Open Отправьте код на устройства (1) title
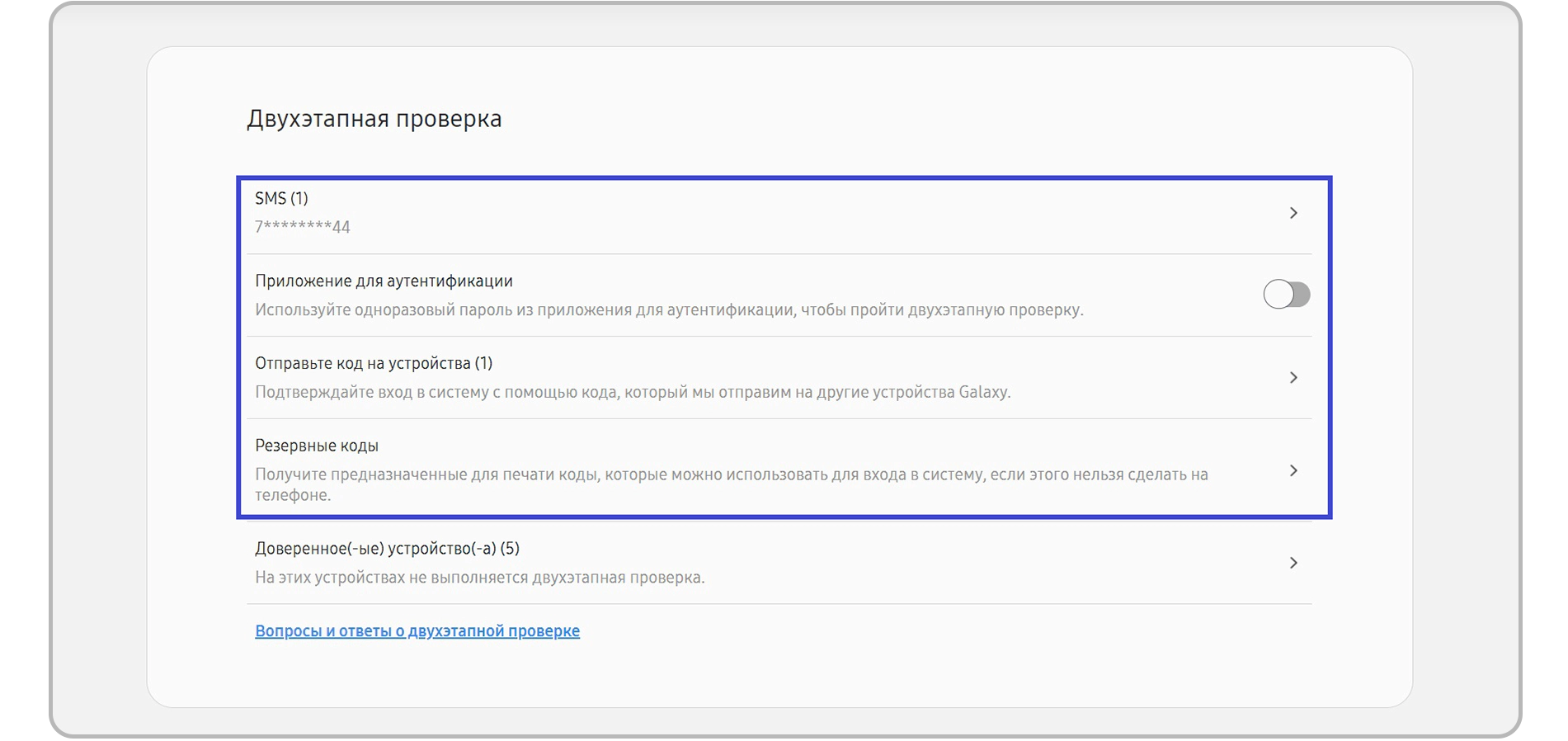1568x741 pixels. 373,364
